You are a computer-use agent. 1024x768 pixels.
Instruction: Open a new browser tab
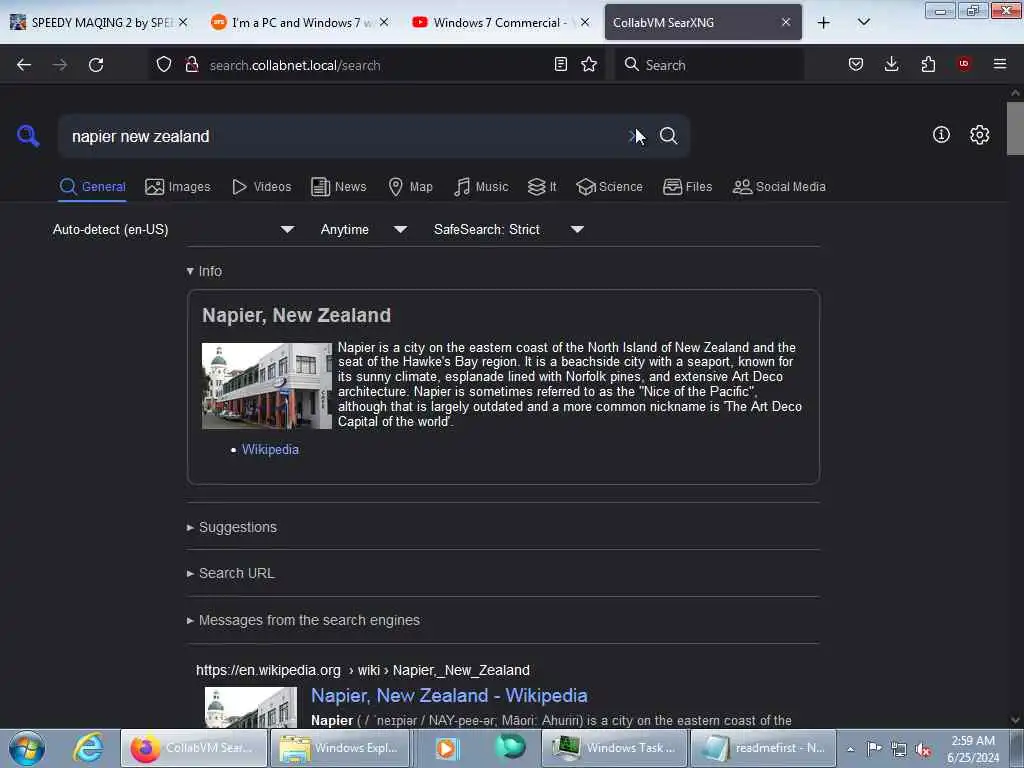point(824,23)
